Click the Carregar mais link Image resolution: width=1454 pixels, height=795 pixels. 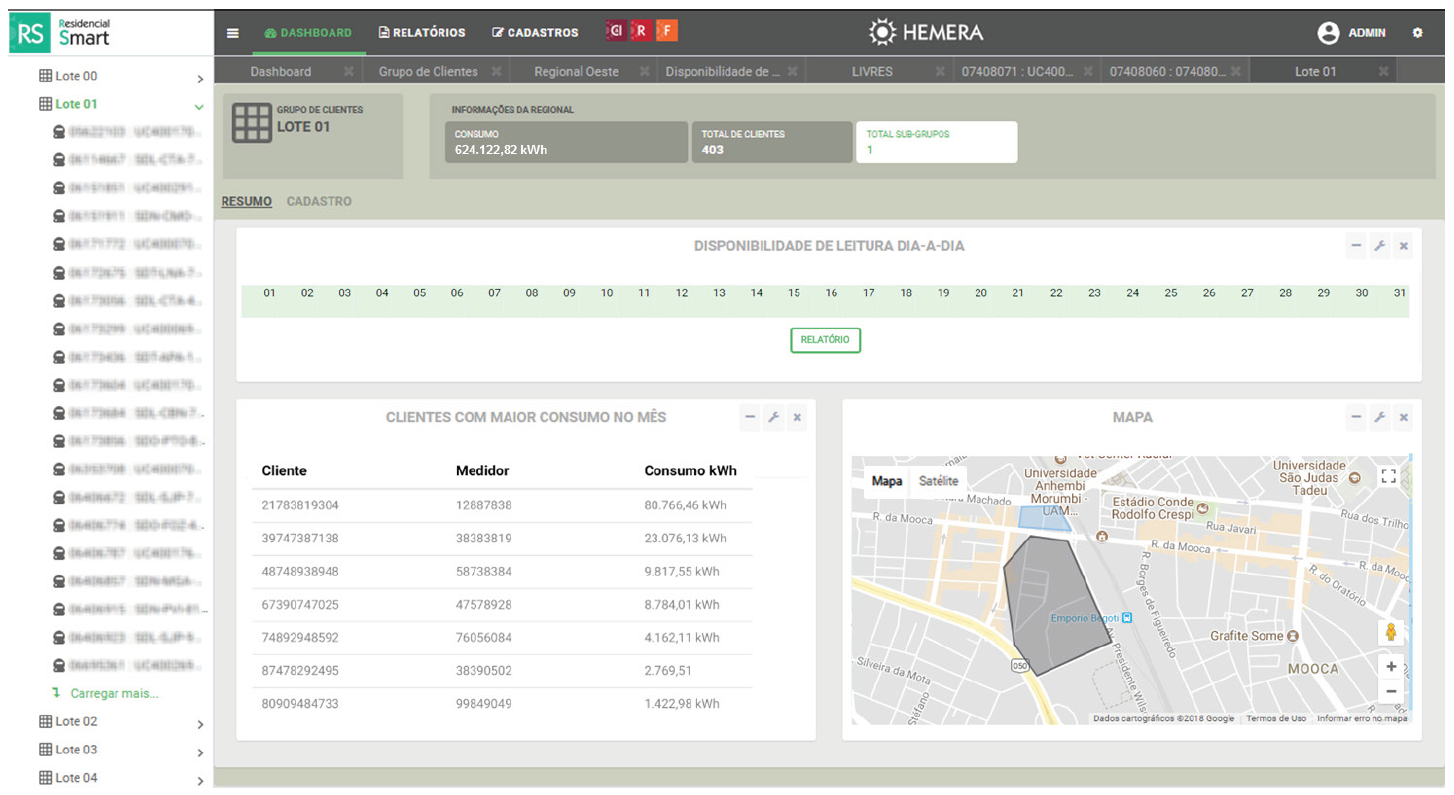pos(113,693)
